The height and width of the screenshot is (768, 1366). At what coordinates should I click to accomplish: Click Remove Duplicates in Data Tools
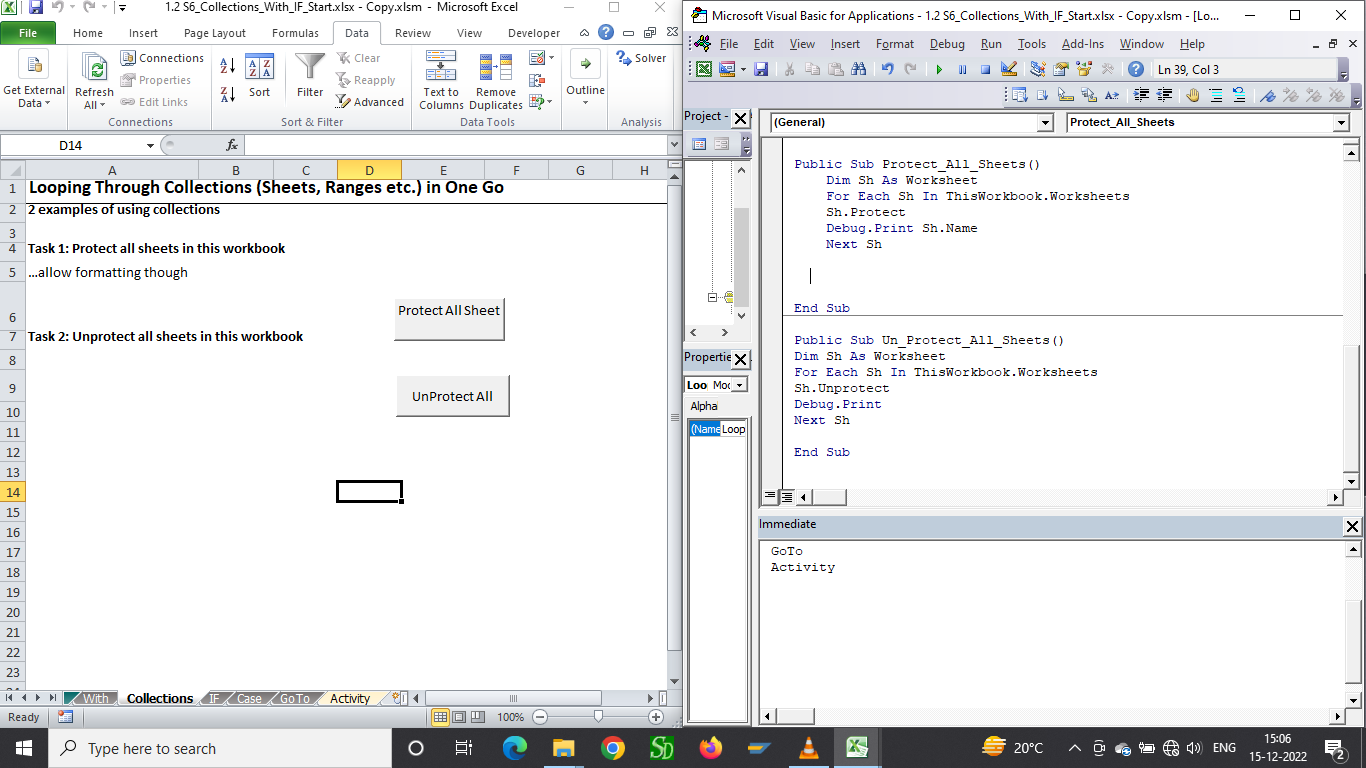coord(496,81)
